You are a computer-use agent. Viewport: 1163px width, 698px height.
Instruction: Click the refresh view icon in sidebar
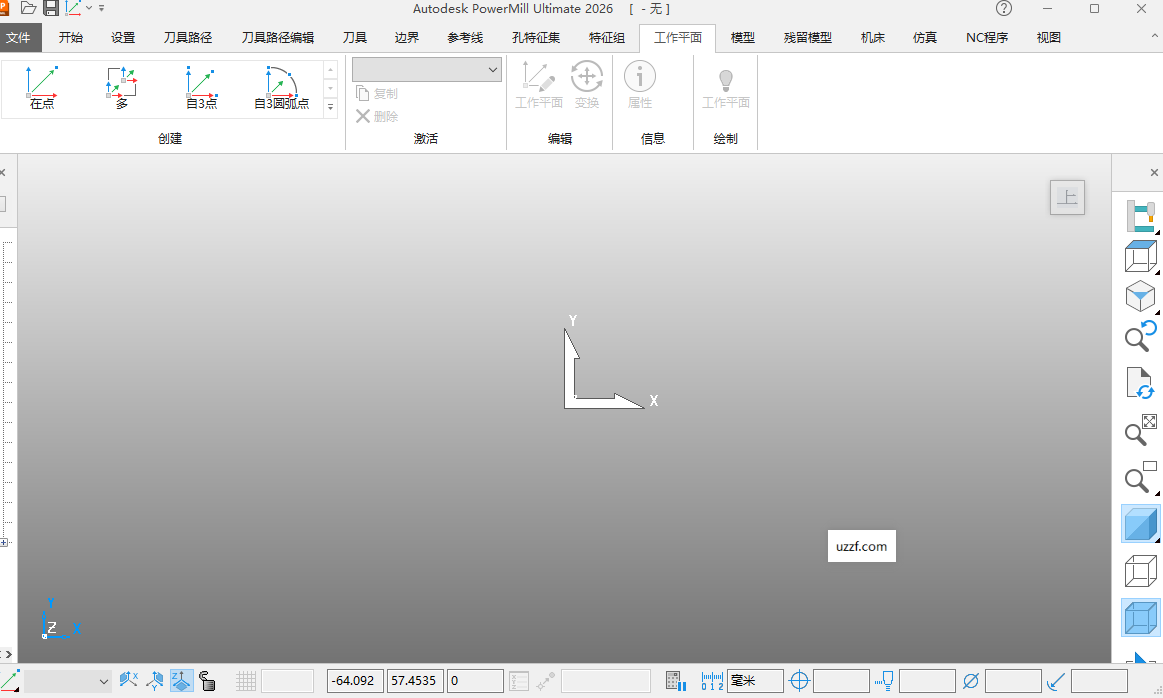[1139, 383]
